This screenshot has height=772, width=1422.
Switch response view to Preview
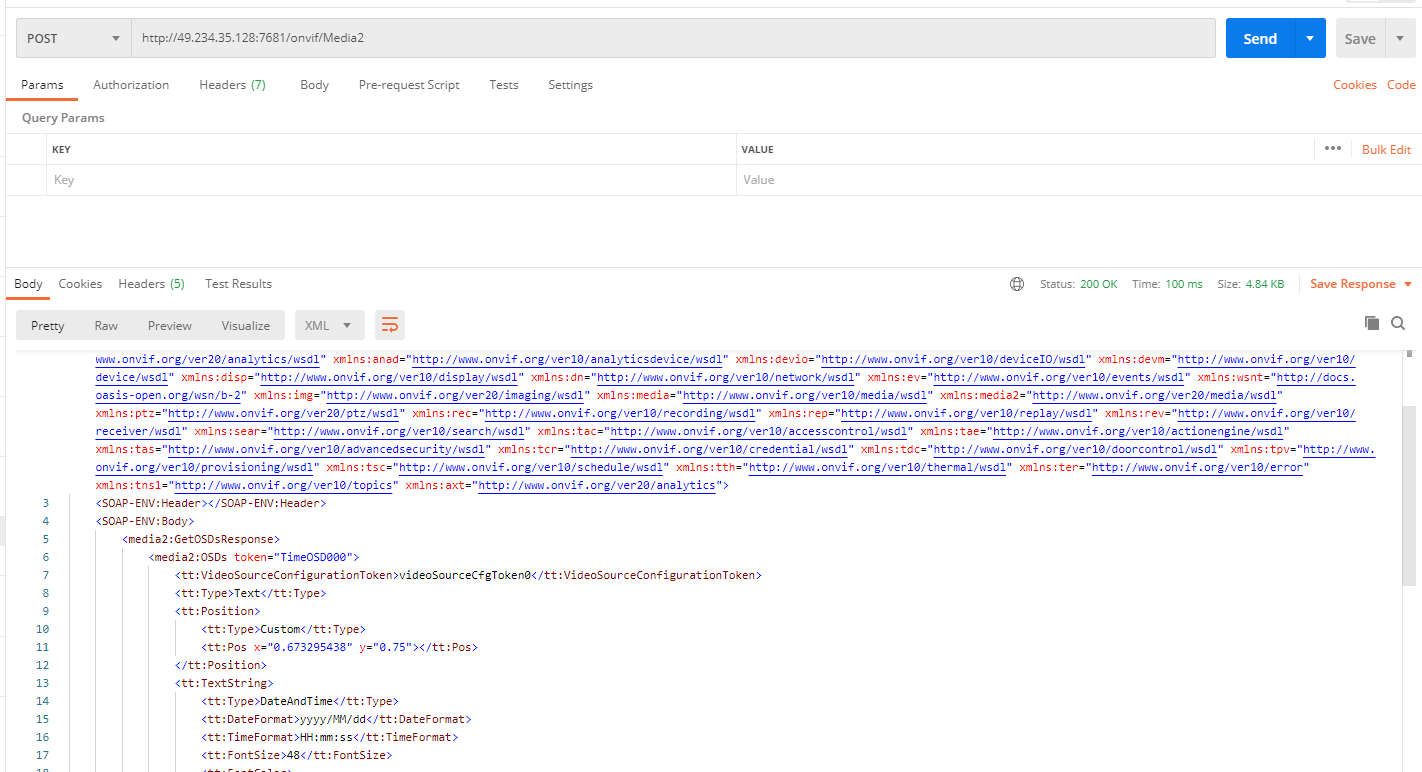170,325
